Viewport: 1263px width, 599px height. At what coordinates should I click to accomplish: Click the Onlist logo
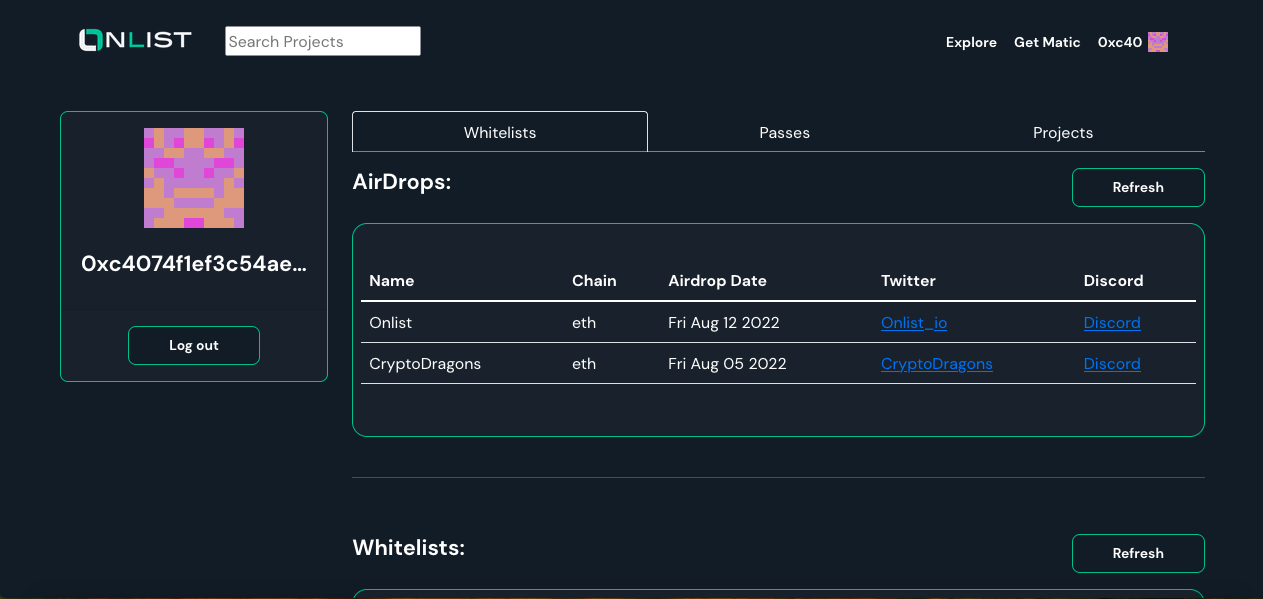coord(135,40)
